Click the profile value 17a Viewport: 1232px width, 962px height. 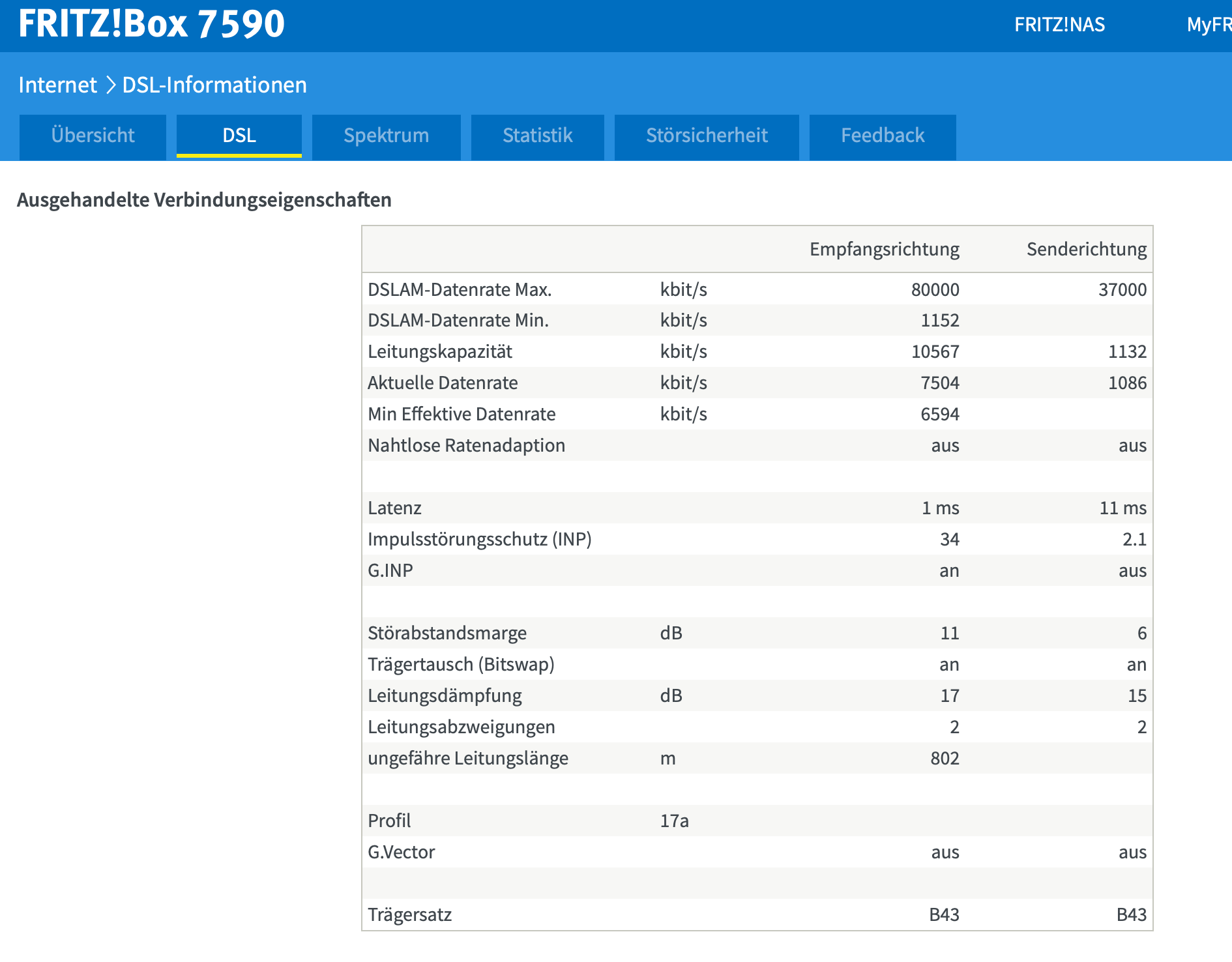(x=674, y=821)
